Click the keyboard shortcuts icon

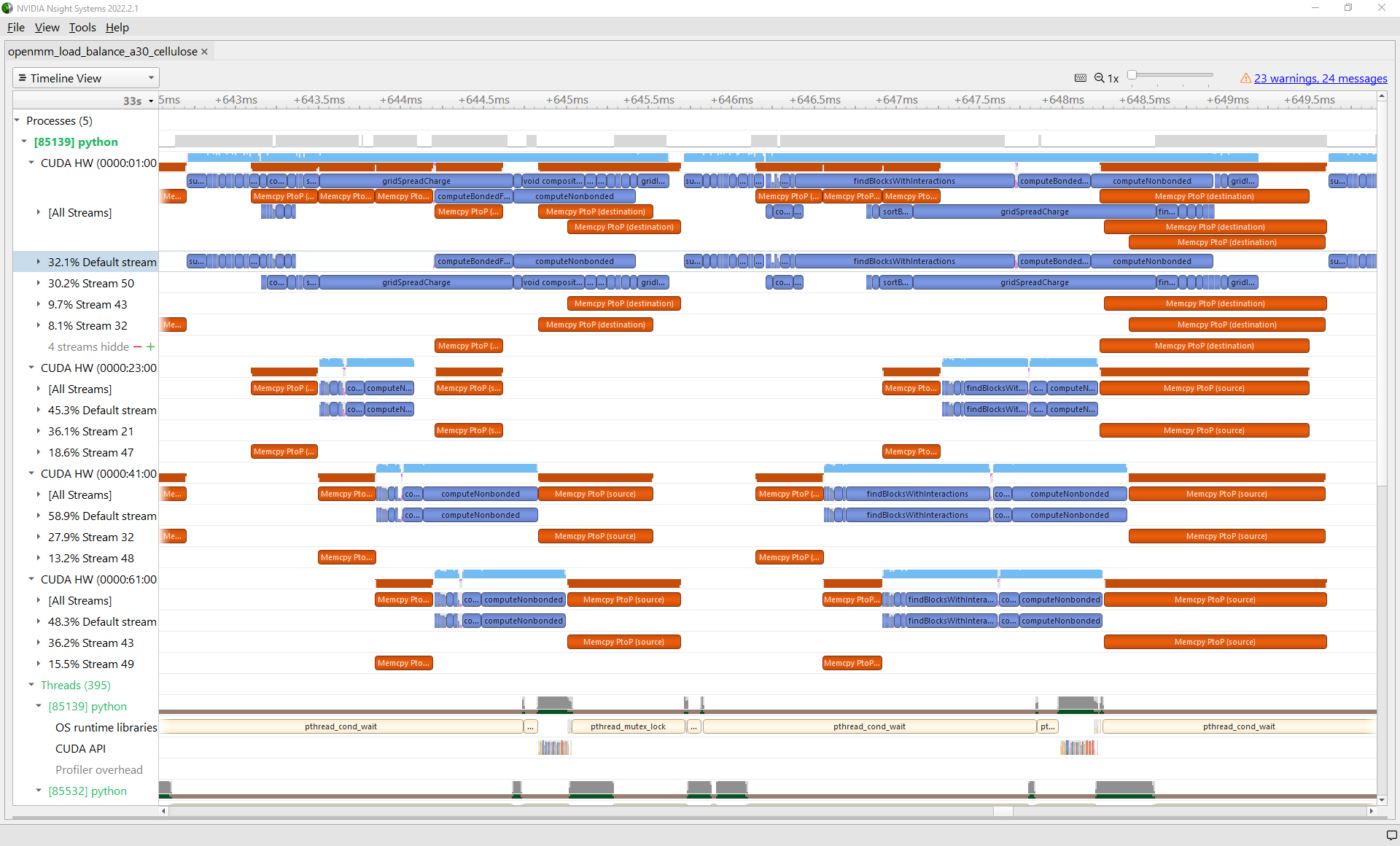(x=1080, y=78)
